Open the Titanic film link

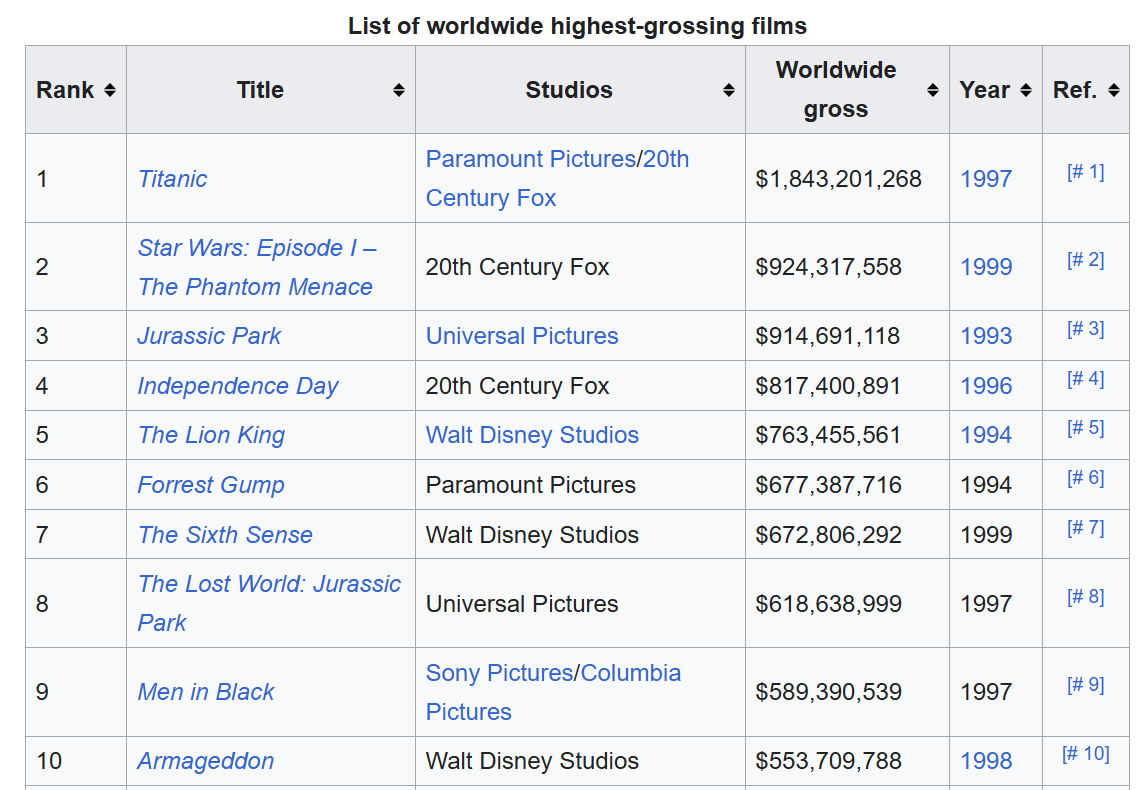coord(172,179)
